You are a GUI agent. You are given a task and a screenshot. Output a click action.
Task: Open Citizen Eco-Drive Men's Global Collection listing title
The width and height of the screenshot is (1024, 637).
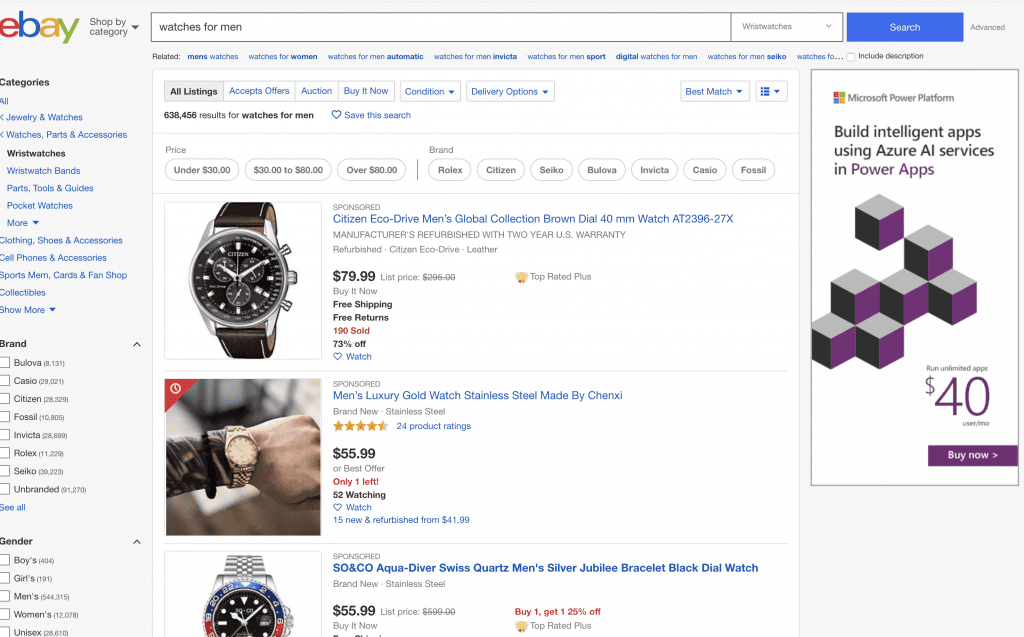pyautogui.click(x=533, y=219)
